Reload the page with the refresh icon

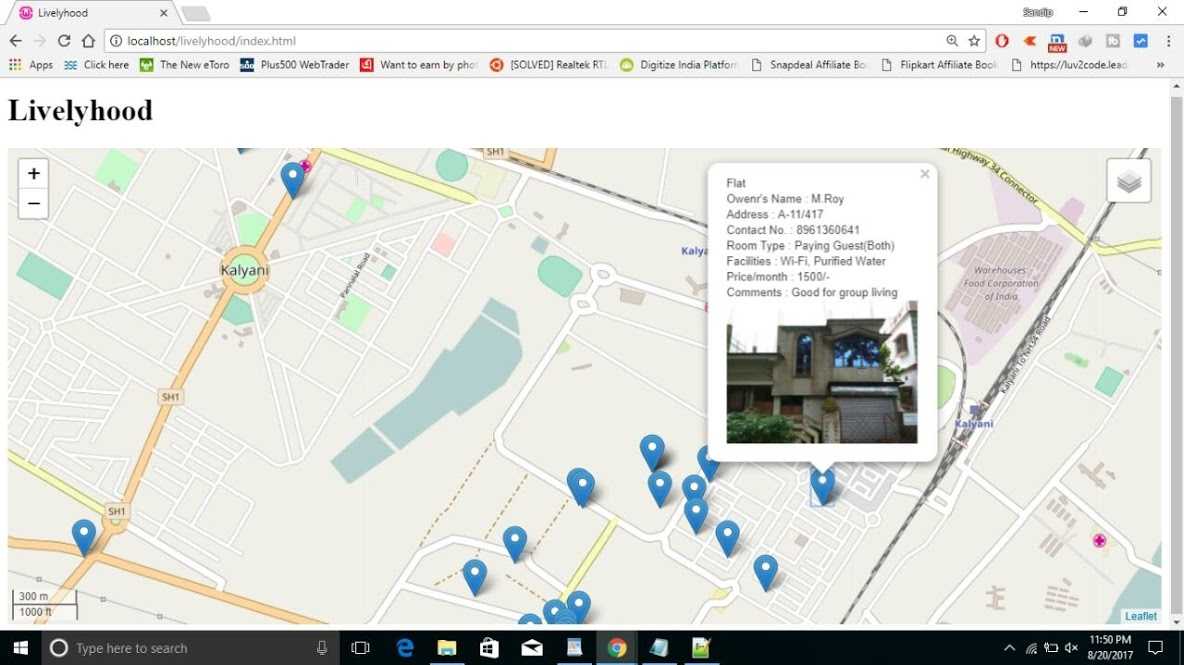[64, 41]
